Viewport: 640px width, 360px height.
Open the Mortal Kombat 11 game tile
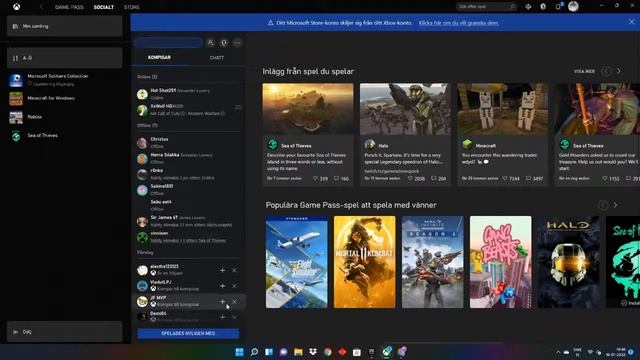[364, 262]
